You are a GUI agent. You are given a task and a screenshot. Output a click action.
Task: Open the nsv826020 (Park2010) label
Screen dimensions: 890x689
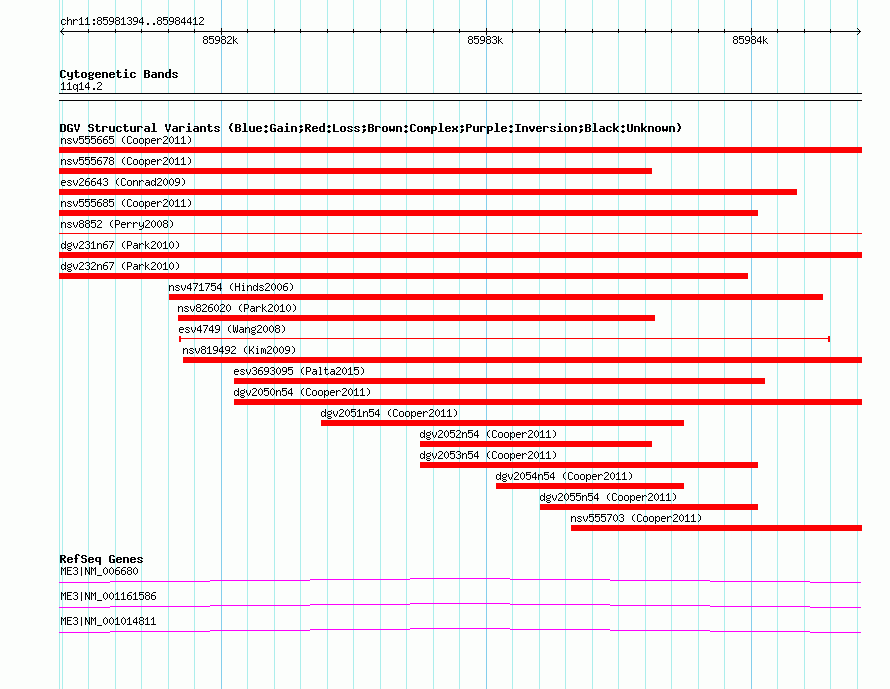pos(237,308)
